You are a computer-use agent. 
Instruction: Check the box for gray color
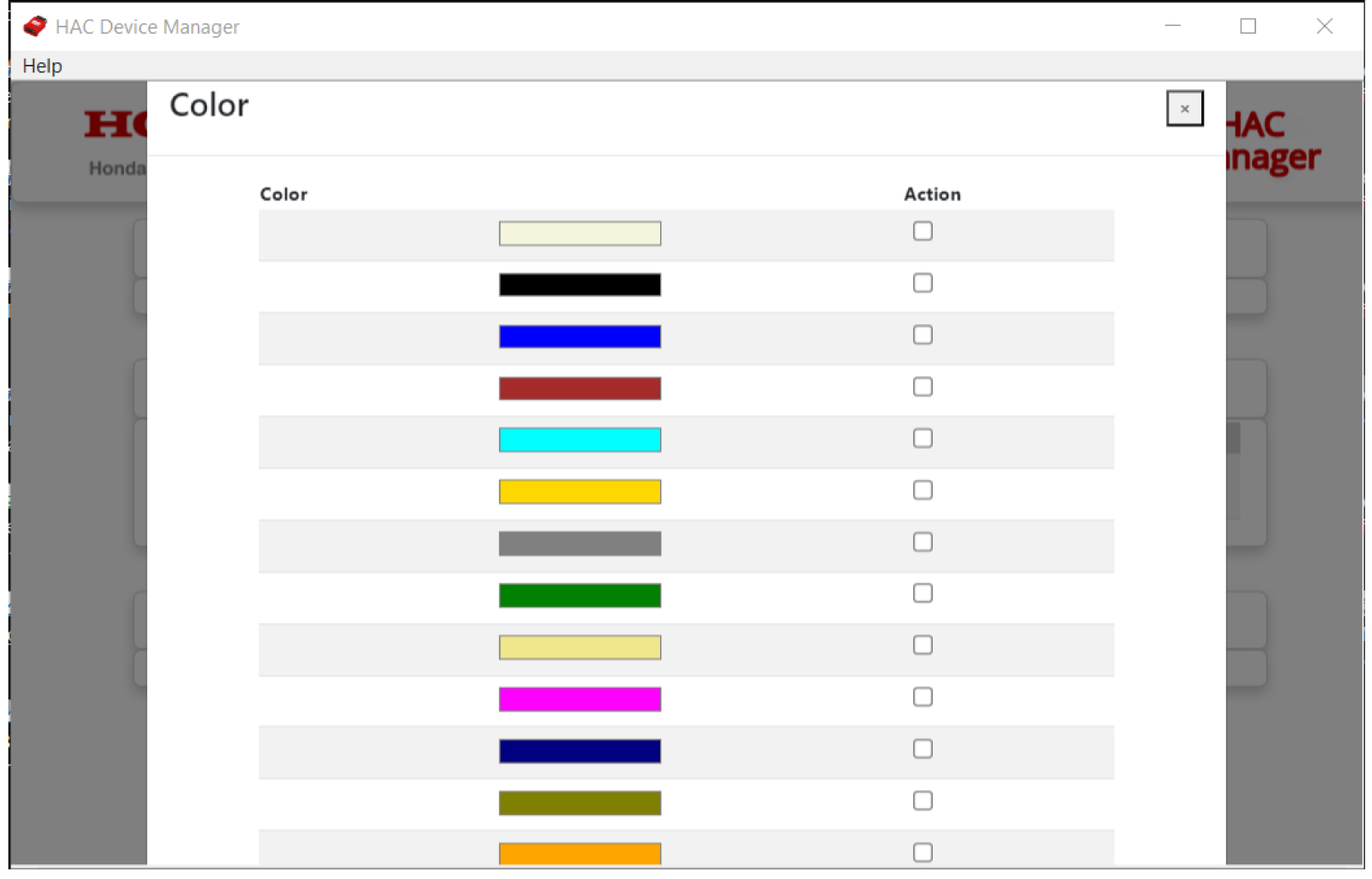pos(922,542)
